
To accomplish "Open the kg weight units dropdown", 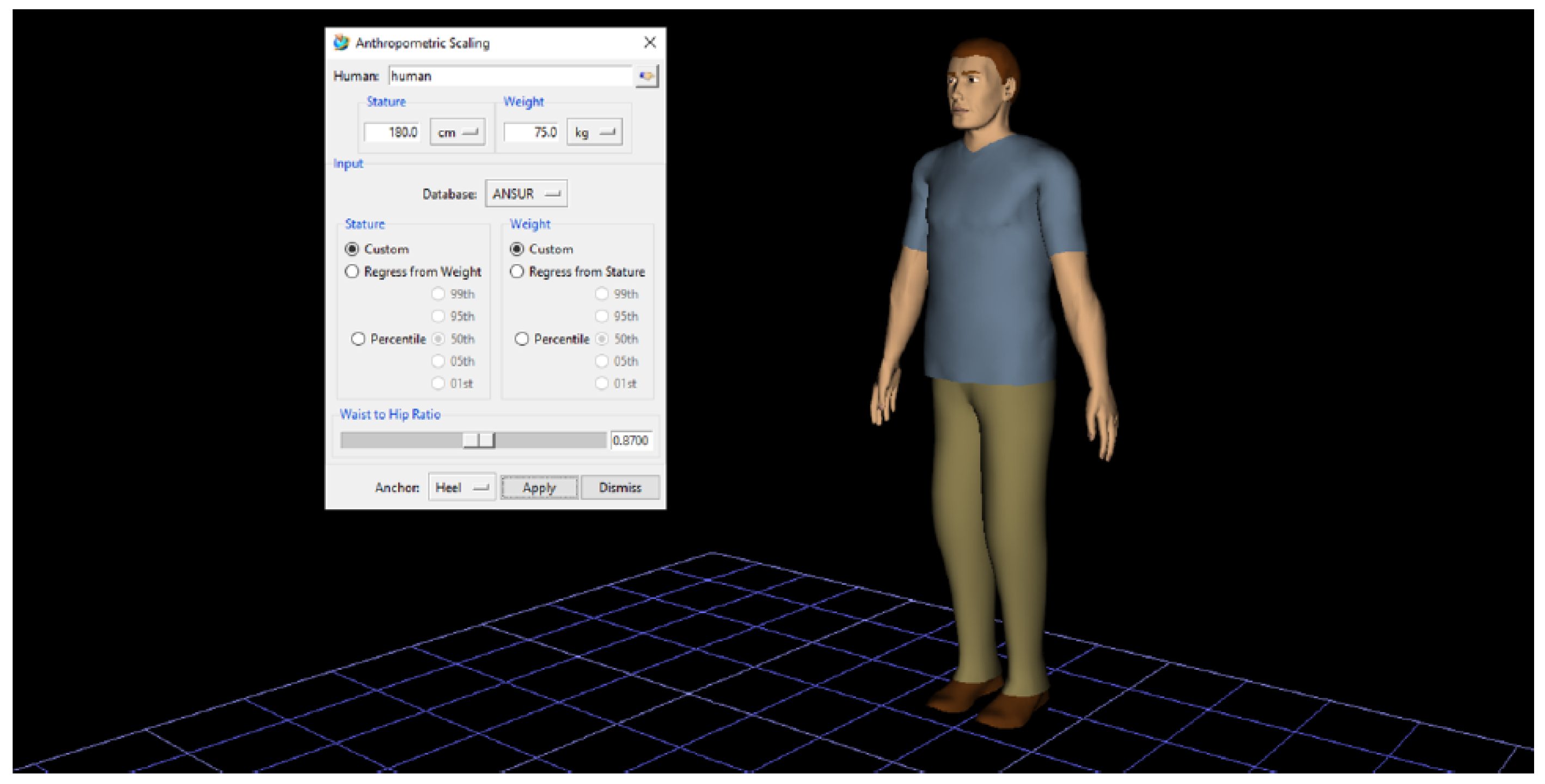I will [594, 132].
